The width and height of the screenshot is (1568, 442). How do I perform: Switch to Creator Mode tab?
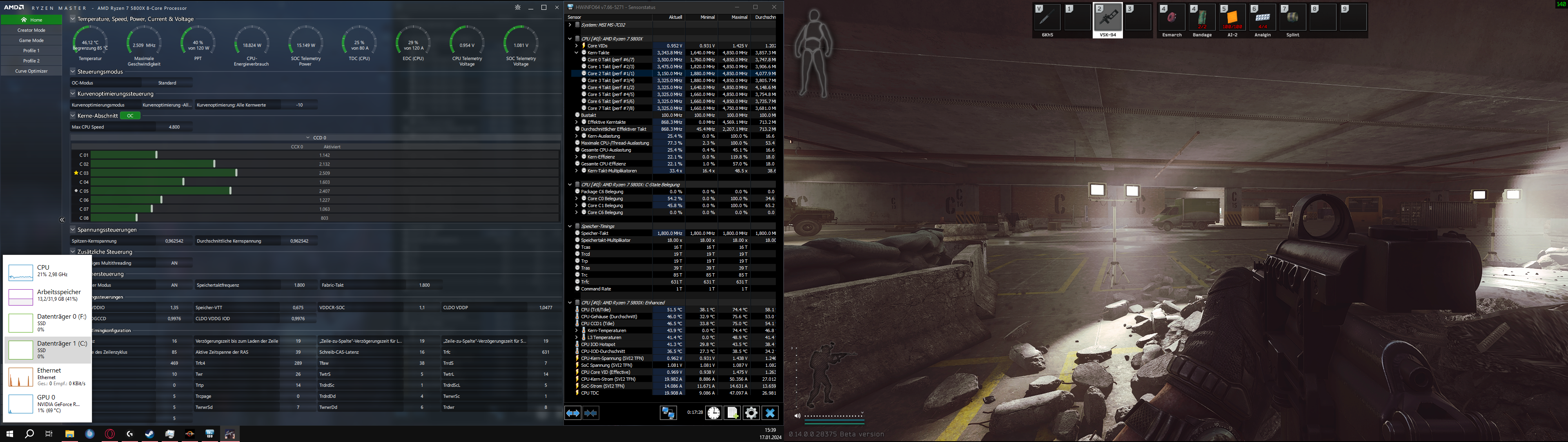click(x=31, y=30)
